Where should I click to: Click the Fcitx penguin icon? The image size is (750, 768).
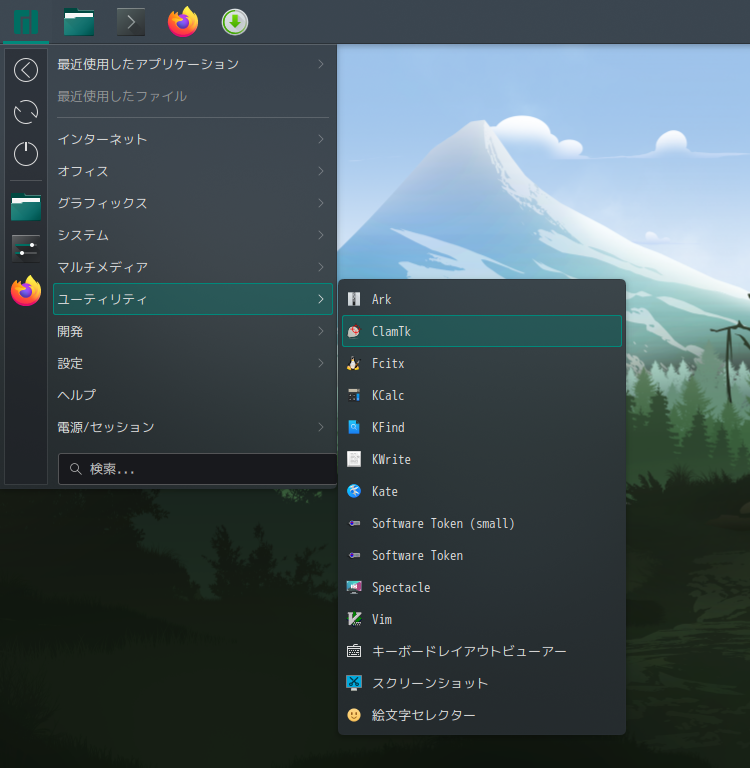[354, 363]
